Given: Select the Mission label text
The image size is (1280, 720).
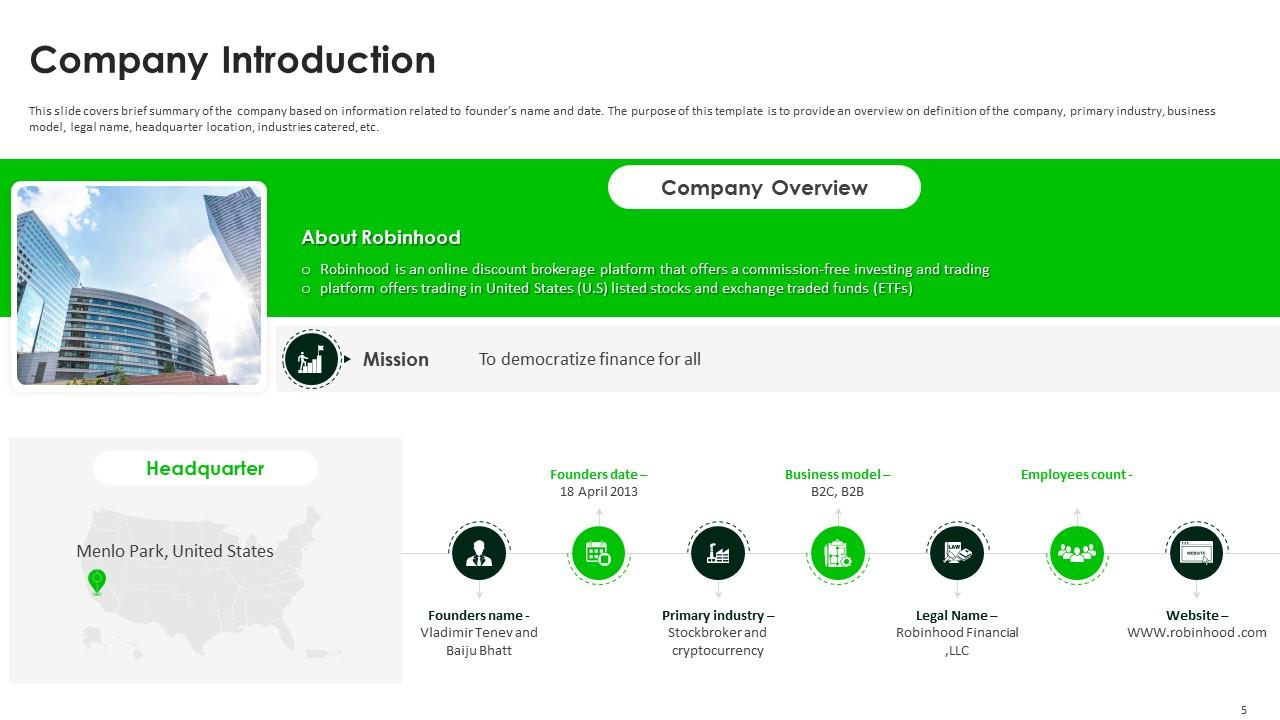Looking at the screenshot, I should coord(396,359).
